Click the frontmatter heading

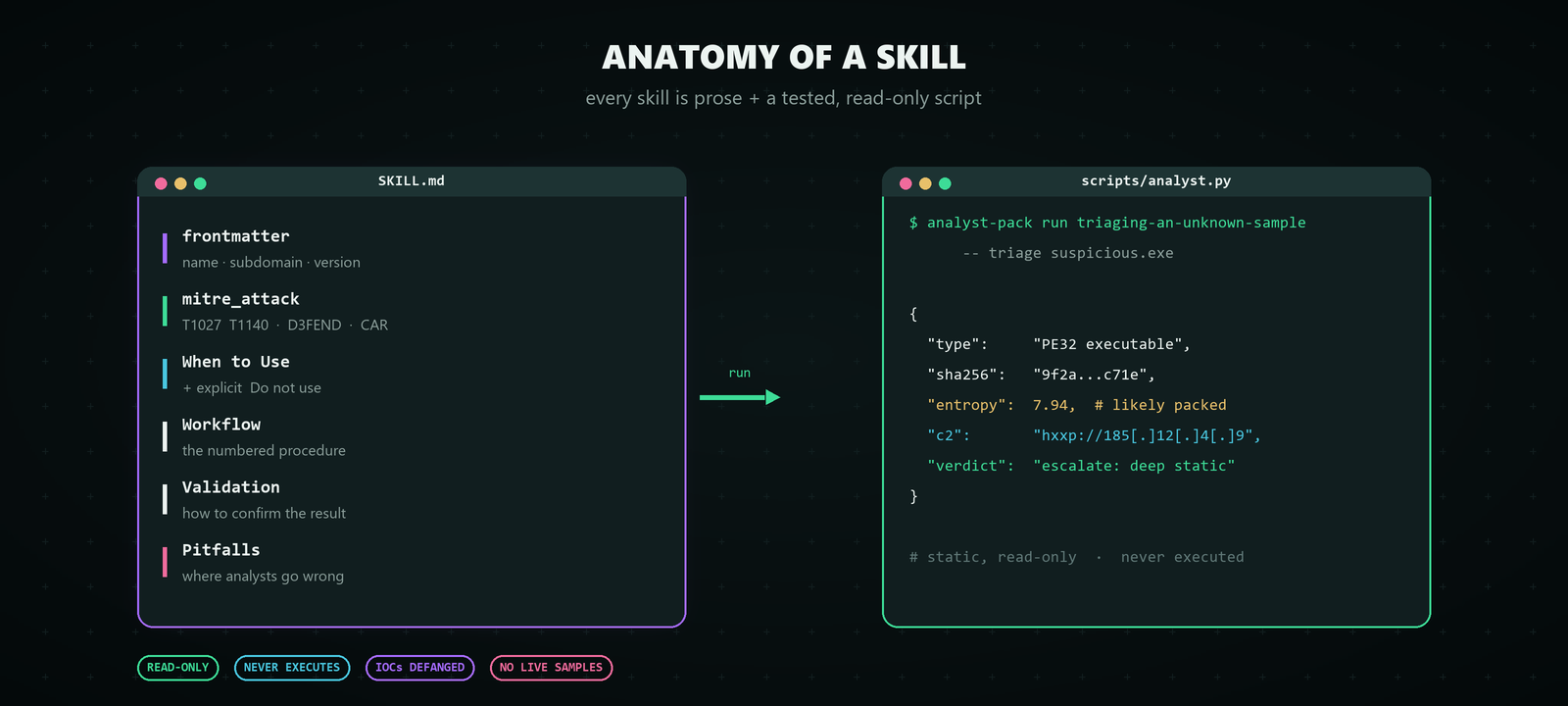[236, 236]
